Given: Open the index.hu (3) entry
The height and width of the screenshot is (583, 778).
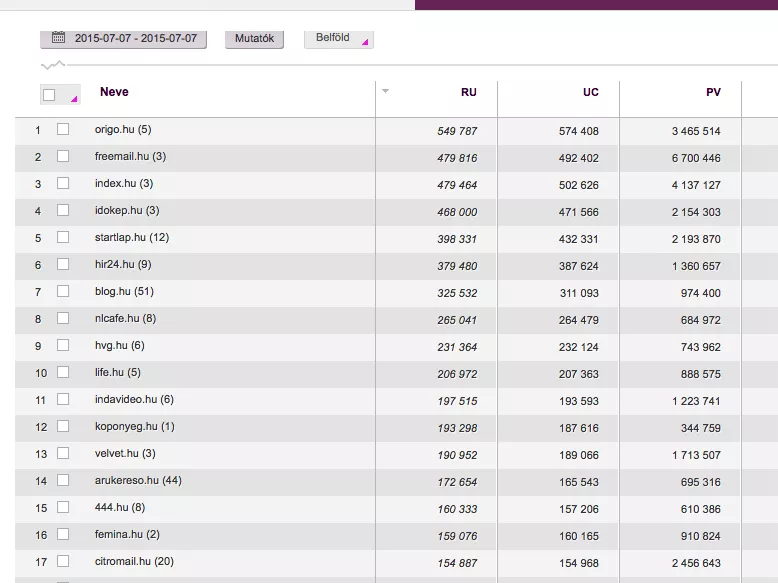Looking at the screenshot, I should pyautogui.click(x=124, y=184).
